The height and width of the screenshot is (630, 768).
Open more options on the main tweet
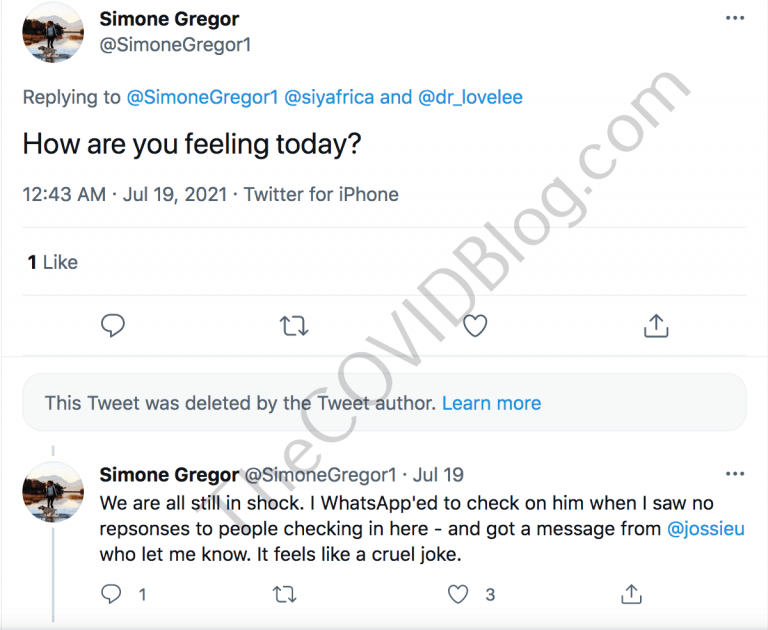735,20
